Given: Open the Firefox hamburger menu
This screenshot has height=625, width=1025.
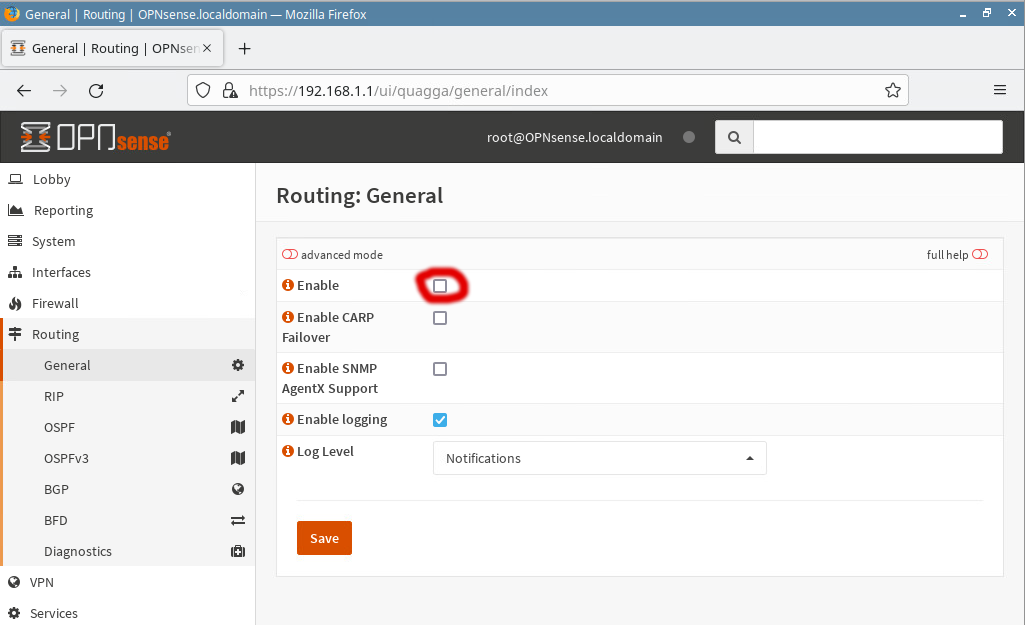Looking at the screenshot, I should click(x=999, y=90).
